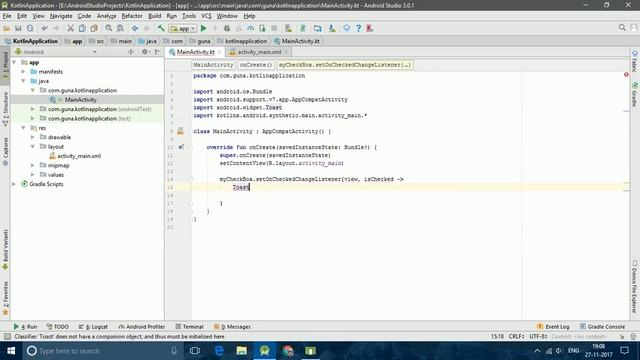Open the Terminal tool window
This screenshot has width=640, height=360.
(x=189, y=327)
